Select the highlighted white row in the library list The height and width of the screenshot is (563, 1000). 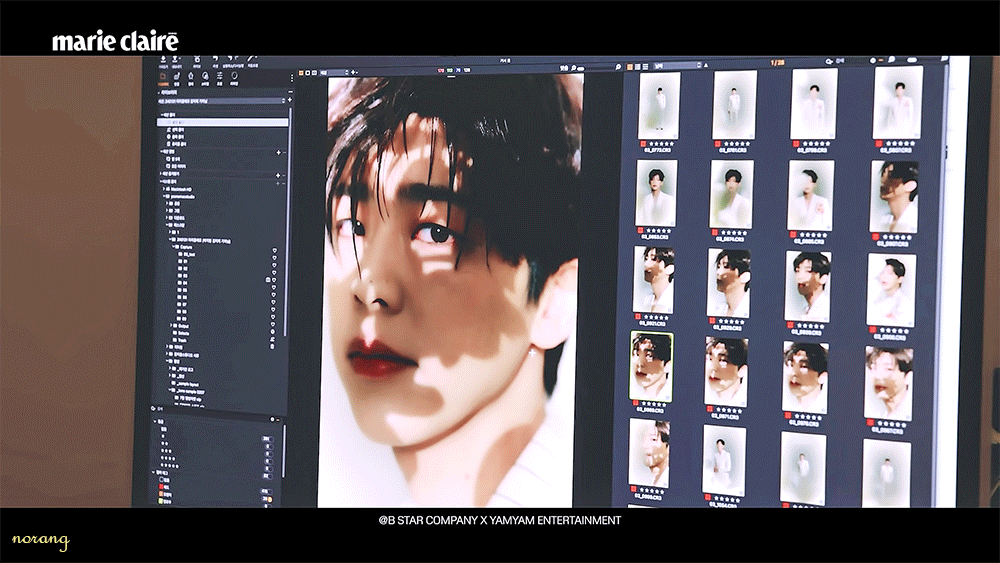click(223, 122)
